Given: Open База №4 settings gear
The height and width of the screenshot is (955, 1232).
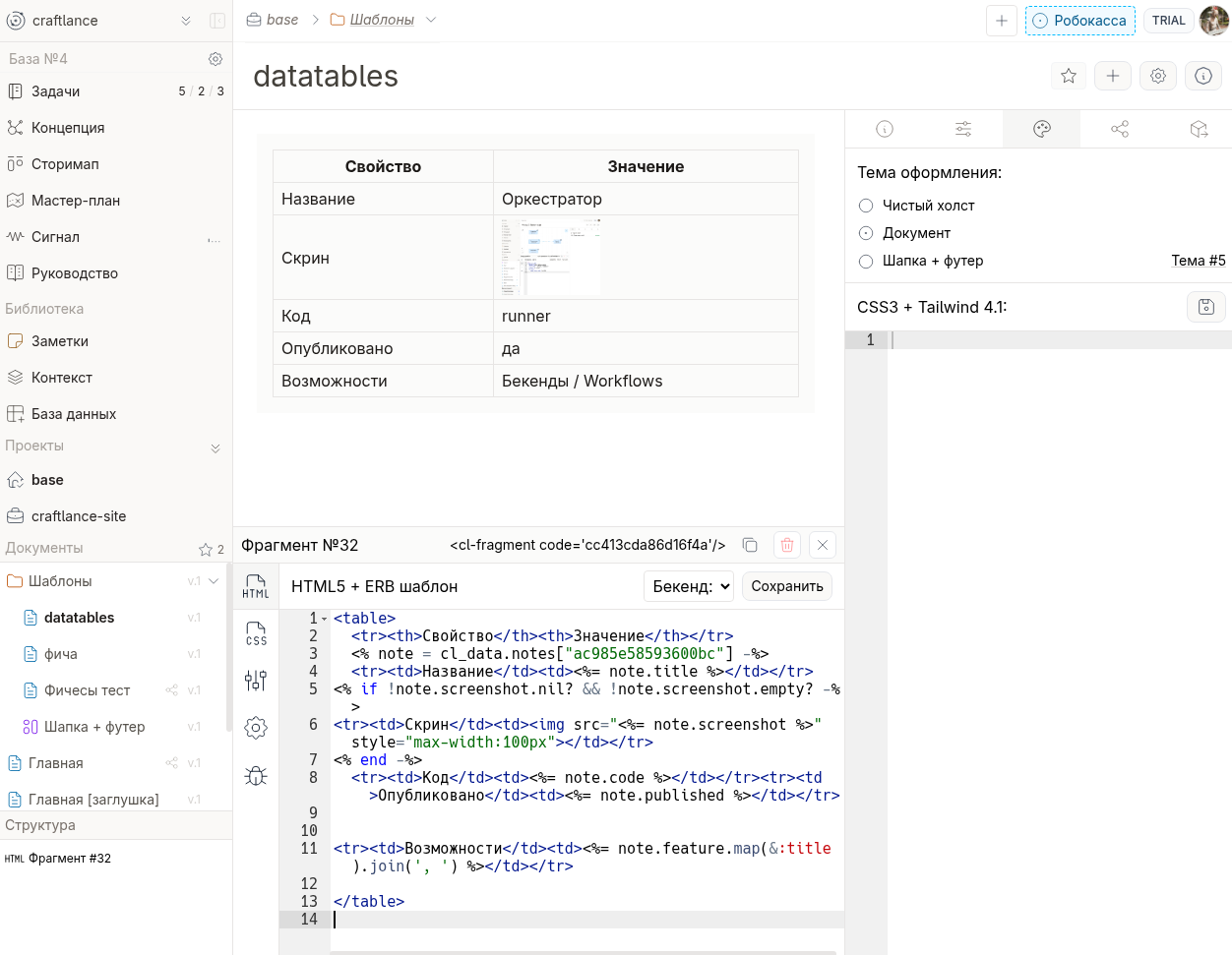Looking at the screenshot, I should (216, 59).
